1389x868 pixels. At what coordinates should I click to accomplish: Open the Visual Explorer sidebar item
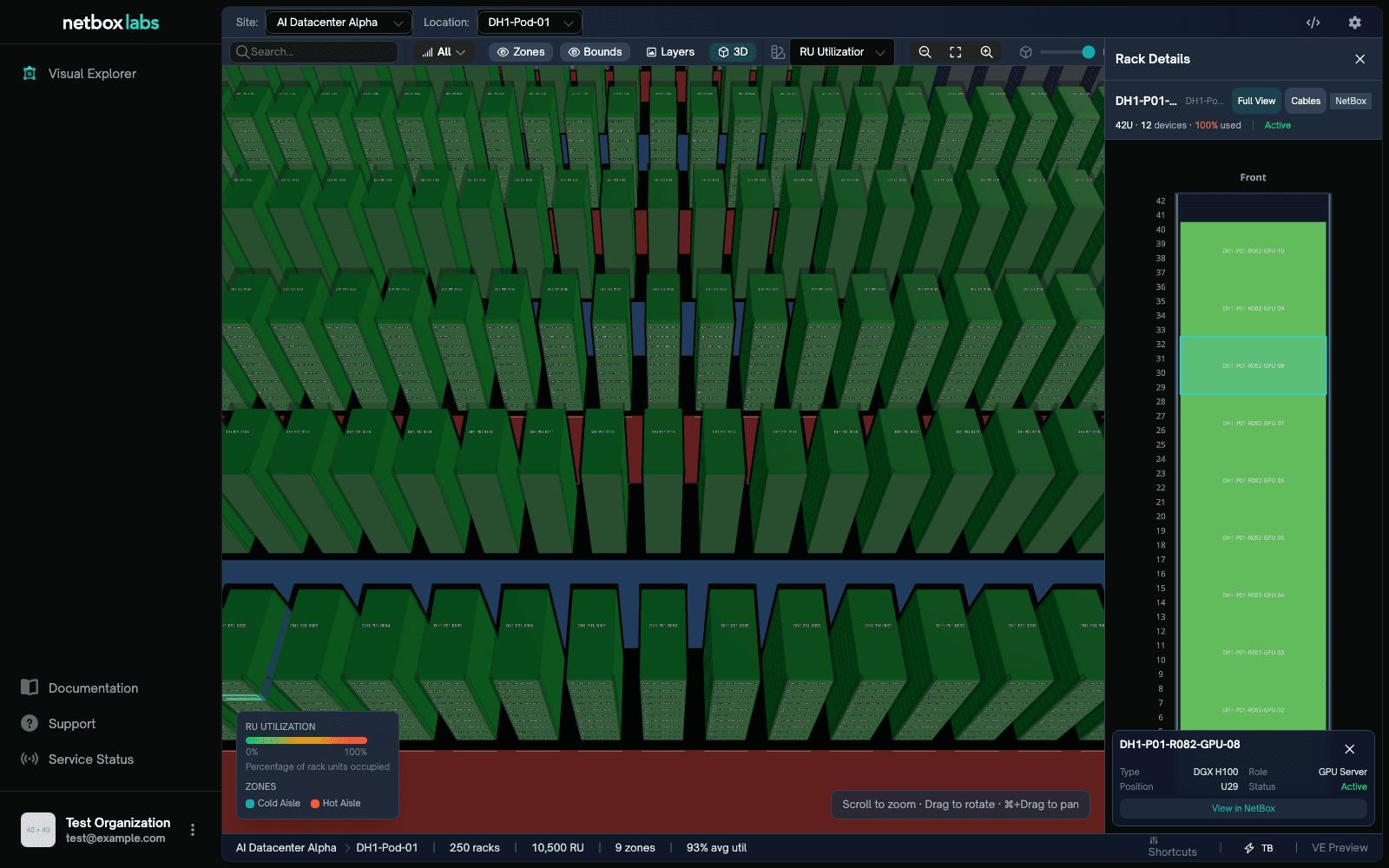point(80,74)
